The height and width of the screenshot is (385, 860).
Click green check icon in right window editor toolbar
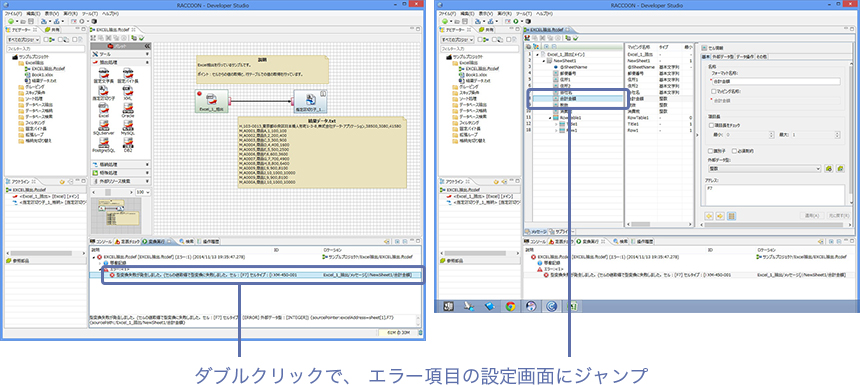coord(575,38)
